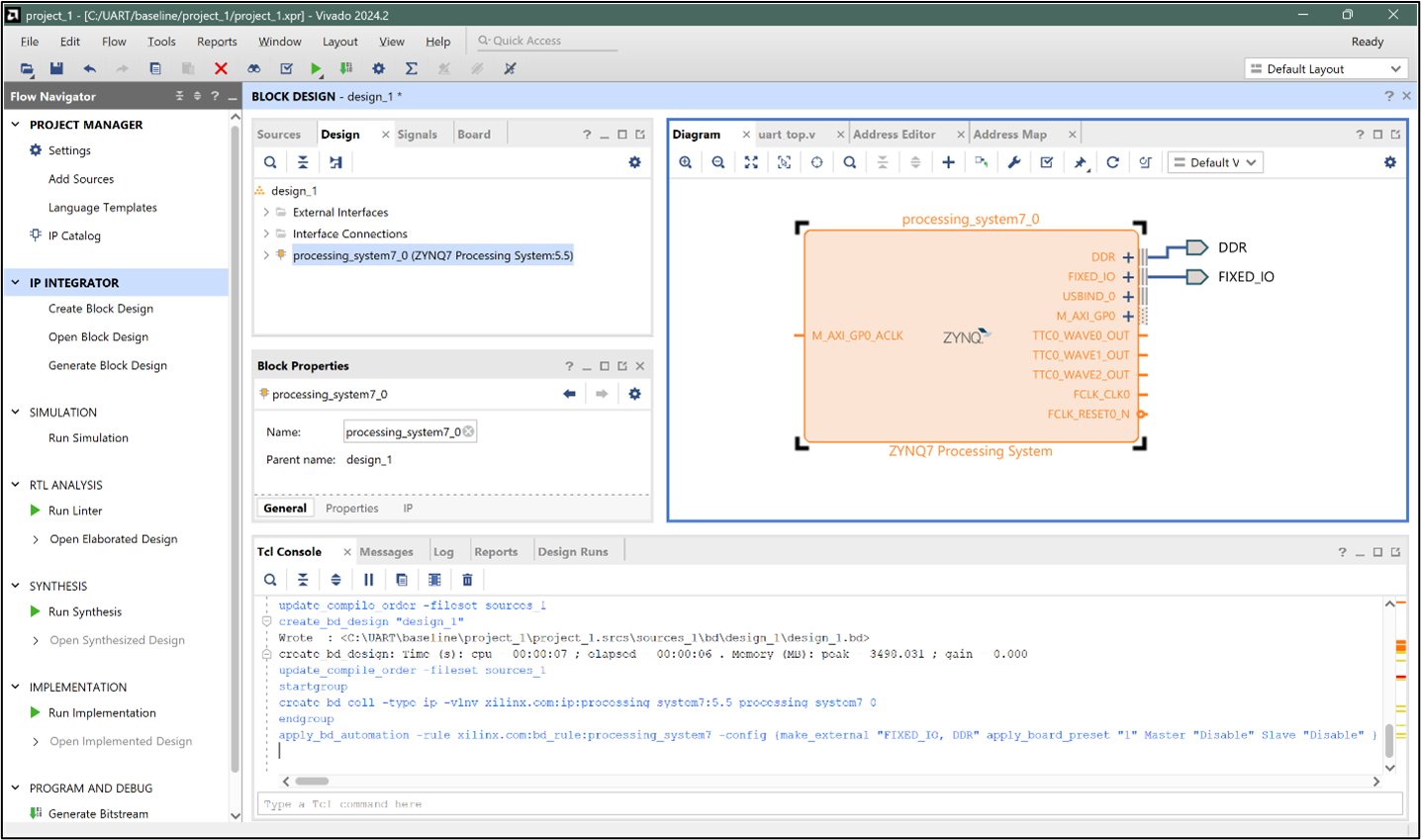Regenerate the layout with the circular arrow icon
Viewport: 1421px width, 840px height.
coord(1112,162)
